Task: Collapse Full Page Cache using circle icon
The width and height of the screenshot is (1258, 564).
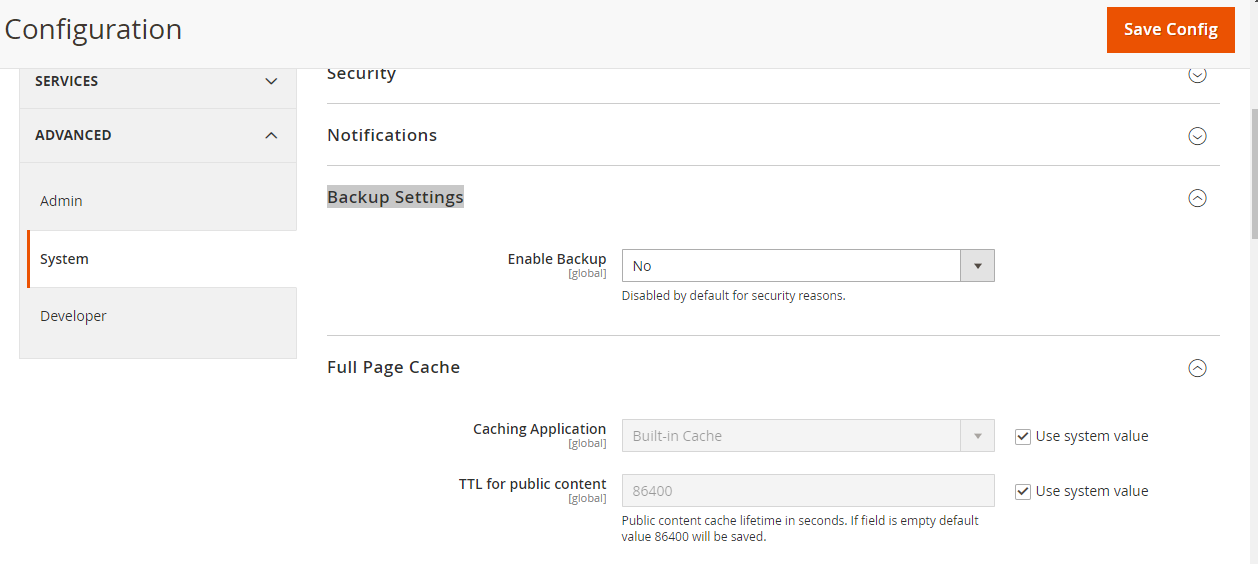Action: (x=1197, y=368)
